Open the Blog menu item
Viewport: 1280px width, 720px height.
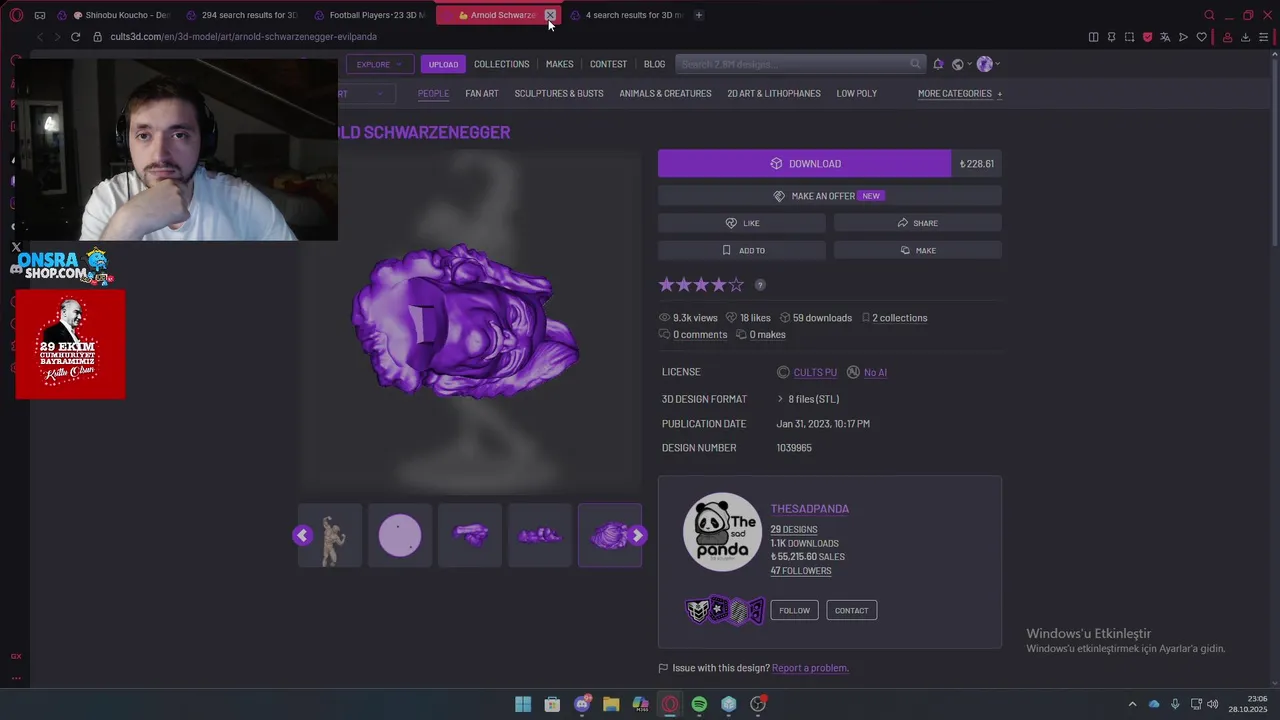tap(654, 64)
